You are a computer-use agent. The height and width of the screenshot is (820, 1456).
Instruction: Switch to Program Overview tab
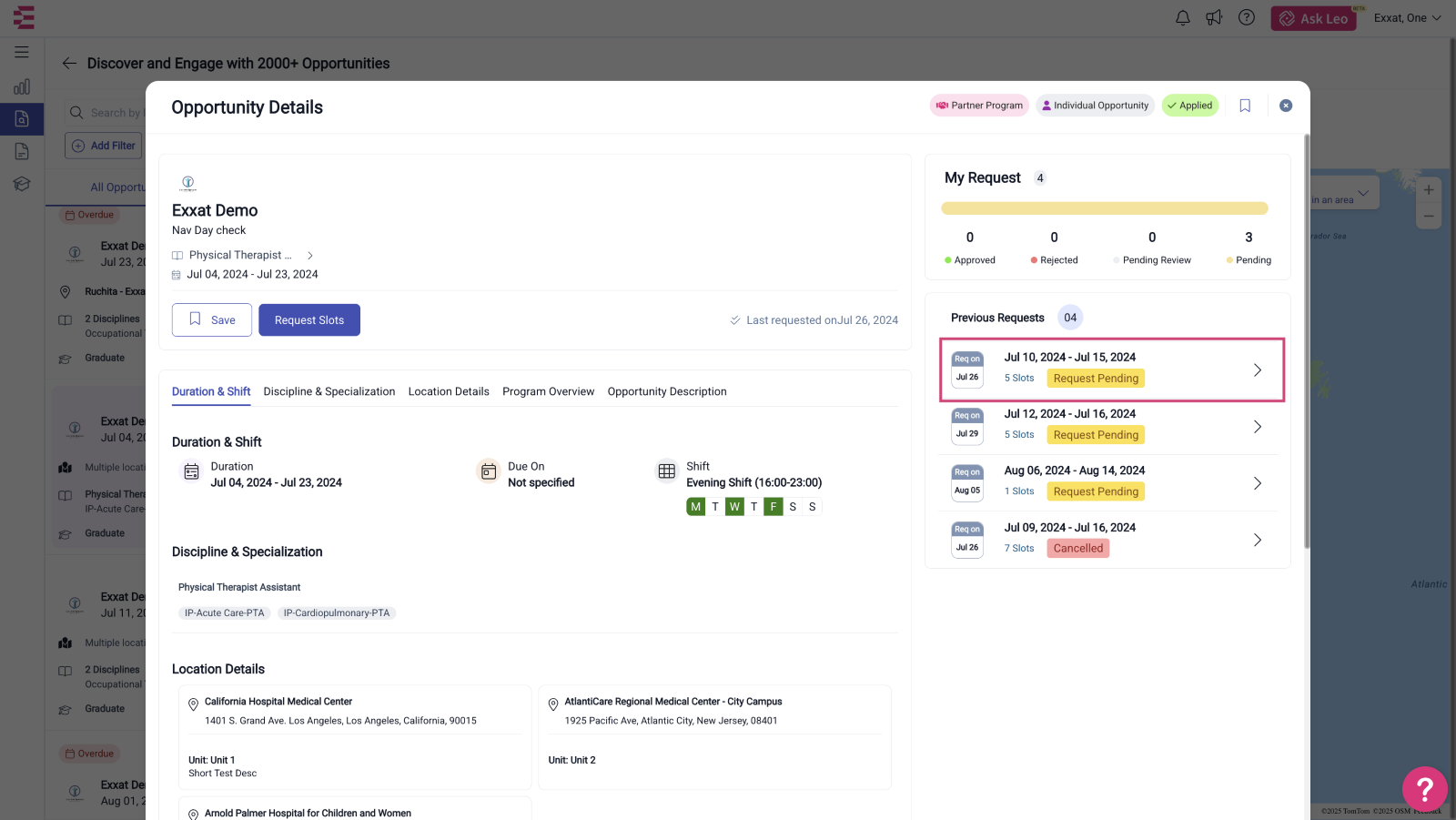pos(548,391)
